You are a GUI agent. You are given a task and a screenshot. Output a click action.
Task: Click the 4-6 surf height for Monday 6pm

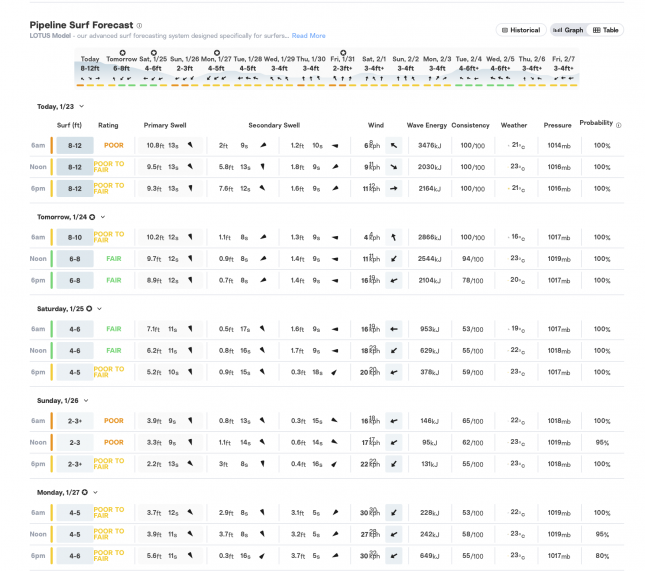click(75, 555)
